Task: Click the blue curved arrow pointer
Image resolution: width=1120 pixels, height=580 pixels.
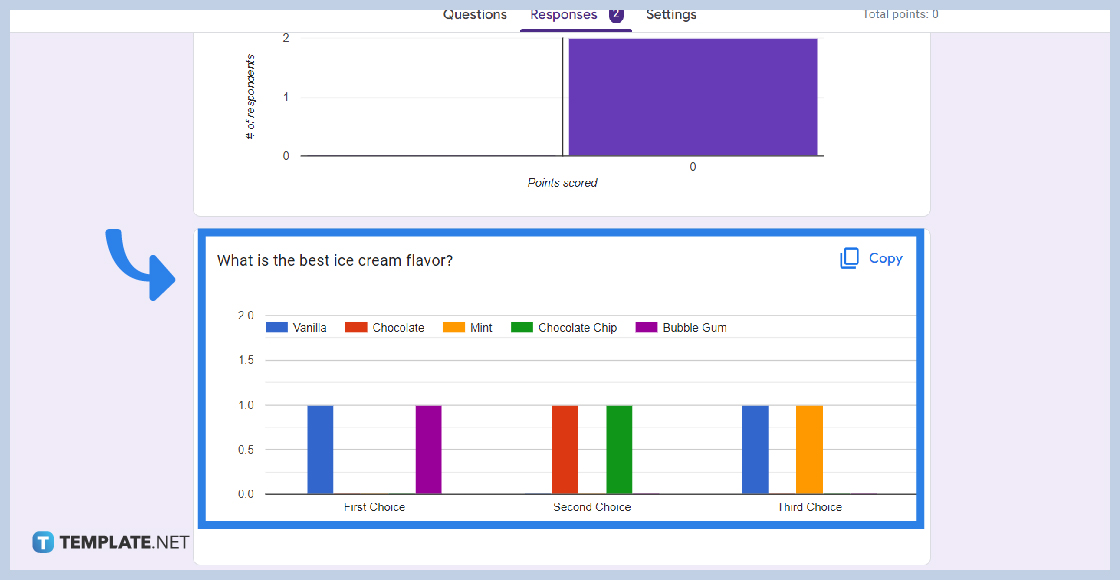Action: tap(139, 264)
